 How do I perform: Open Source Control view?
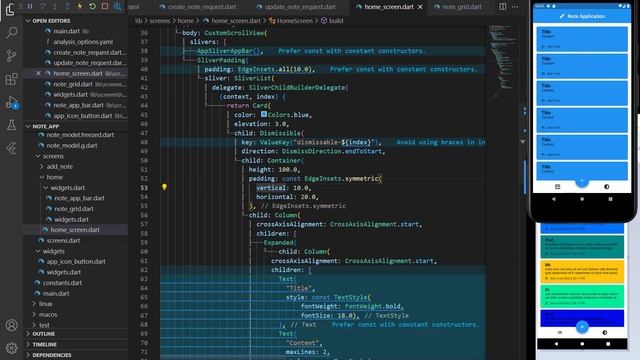point(11,56)
